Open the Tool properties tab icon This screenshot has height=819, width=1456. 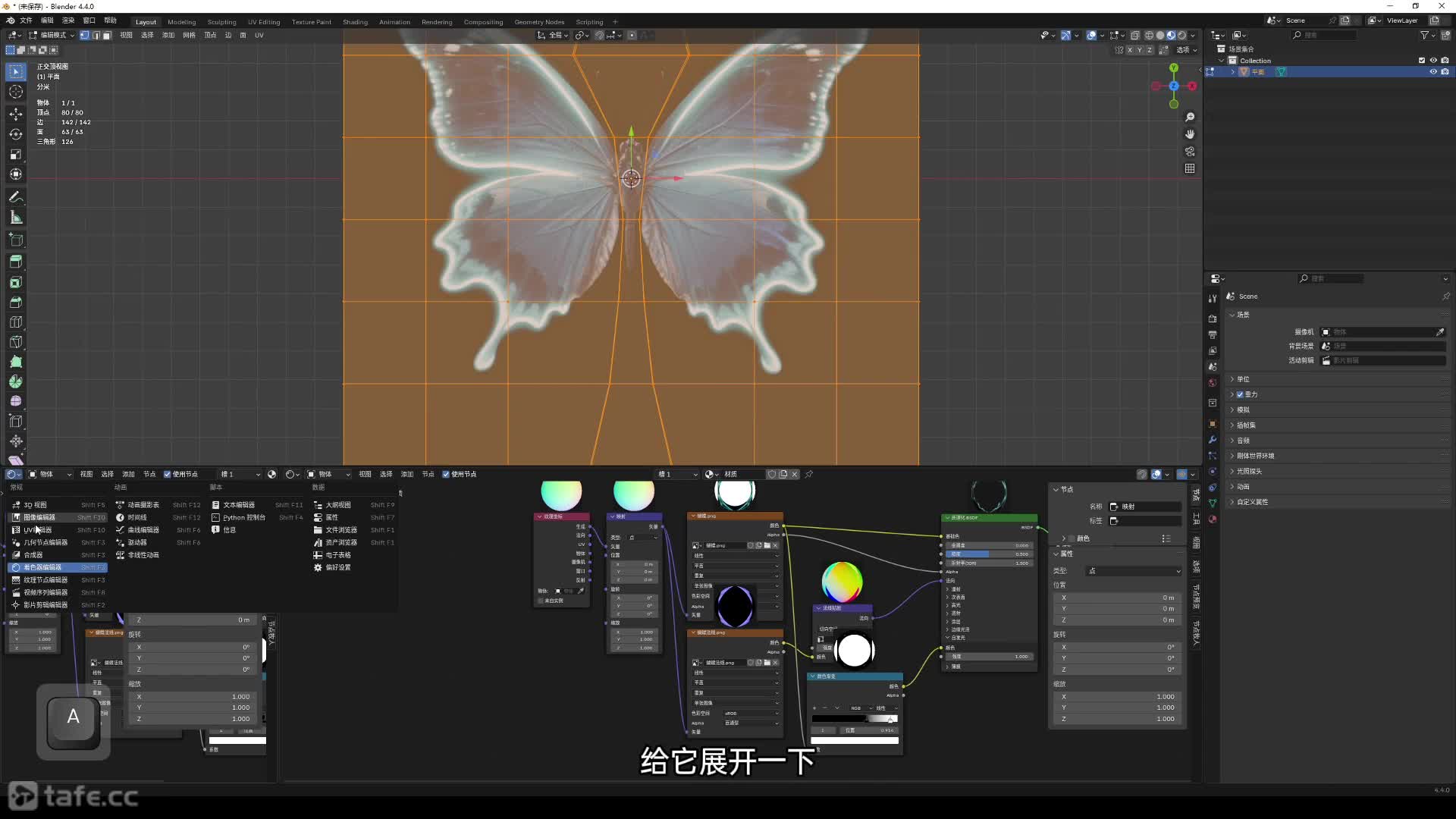1213,298
